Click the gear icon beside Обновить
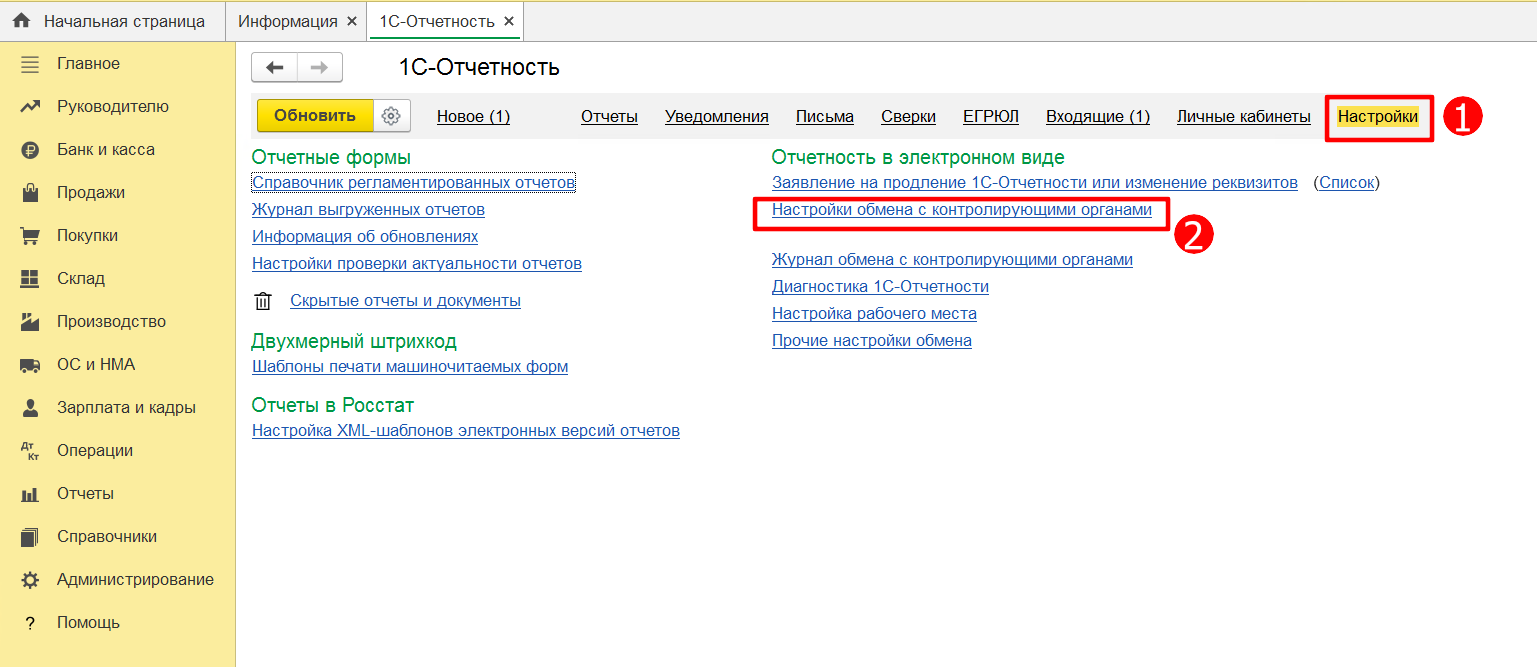1537x667 pixels. coord(392,116)
